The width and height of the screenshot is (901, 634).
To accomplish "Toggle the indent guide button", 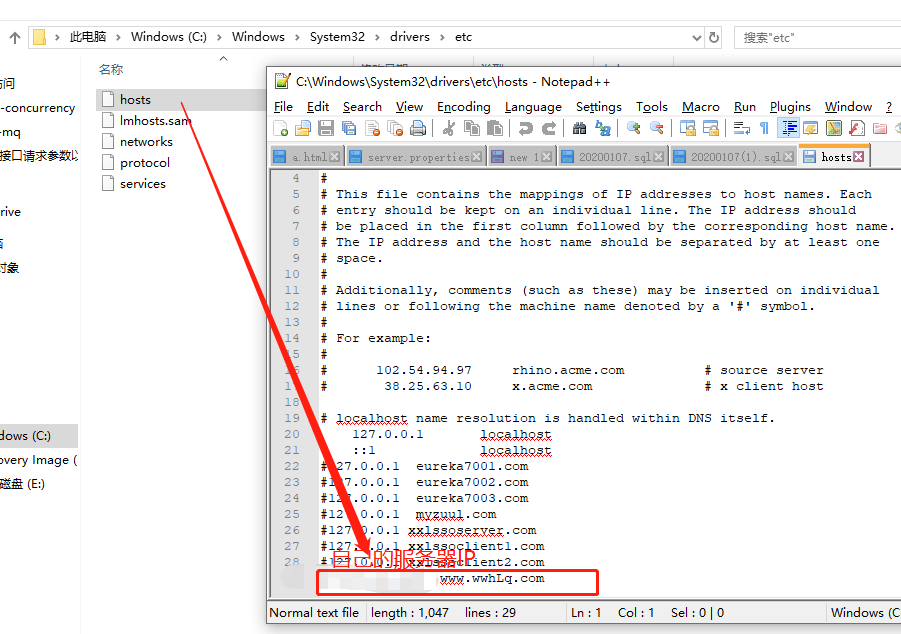I will tap(788, 128).
